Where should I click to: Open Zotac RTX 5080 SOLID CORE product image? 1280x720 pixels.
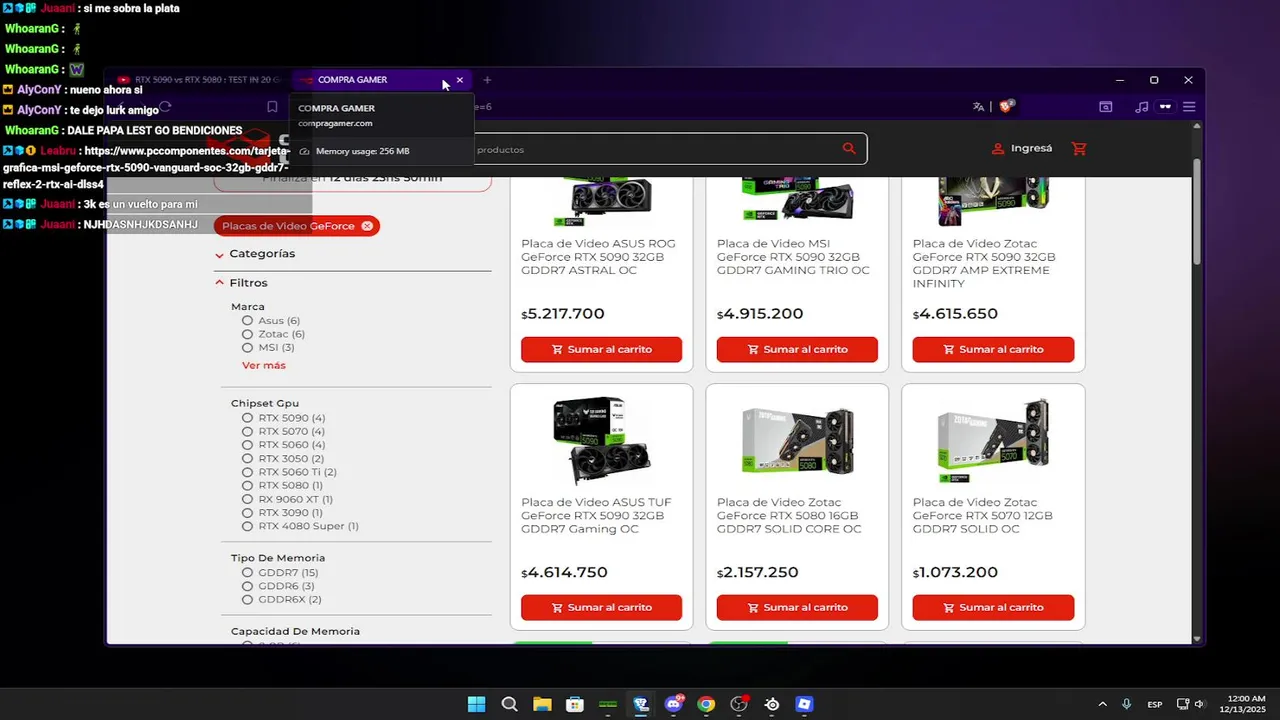coord(797,440)
